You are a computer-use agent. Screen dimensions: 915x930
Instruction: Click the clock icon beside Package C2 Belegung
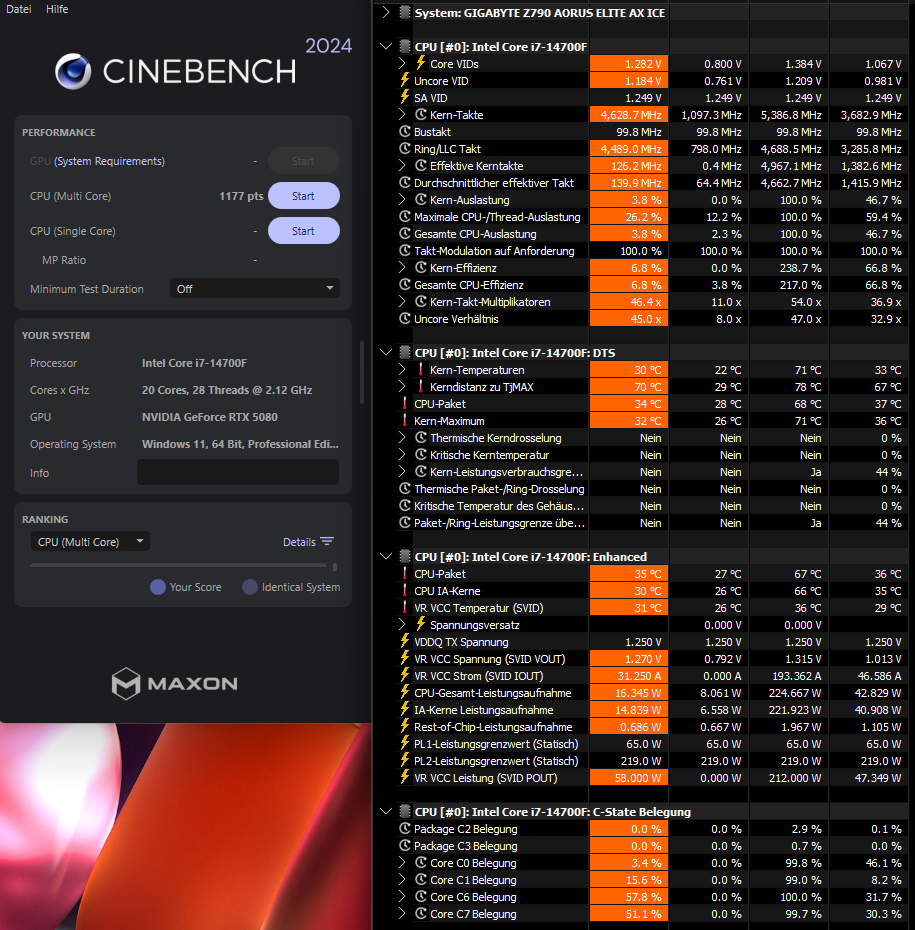pyautogui.click(x=404, y=829)
